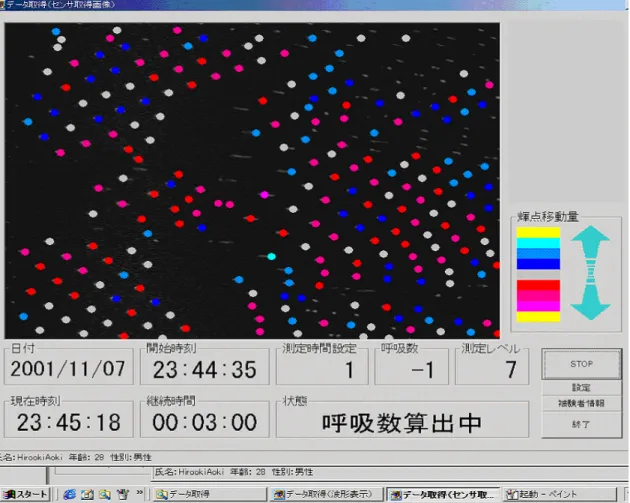
Task: Click the STOP button
Action: [581, 364]
